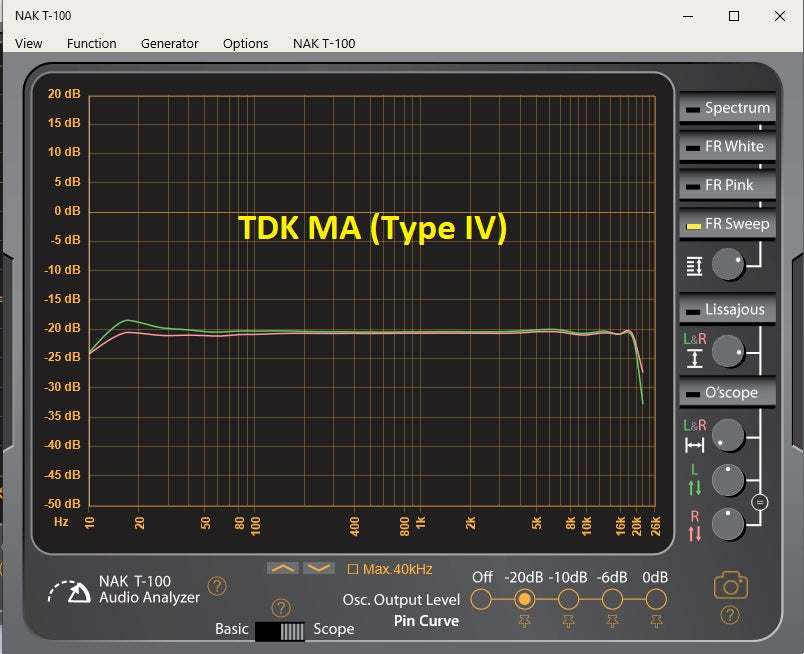Click the sweep vertical scale icon
Image resolution: width=804 pixels, height=654 pixels.
click(x=694, y=266)
